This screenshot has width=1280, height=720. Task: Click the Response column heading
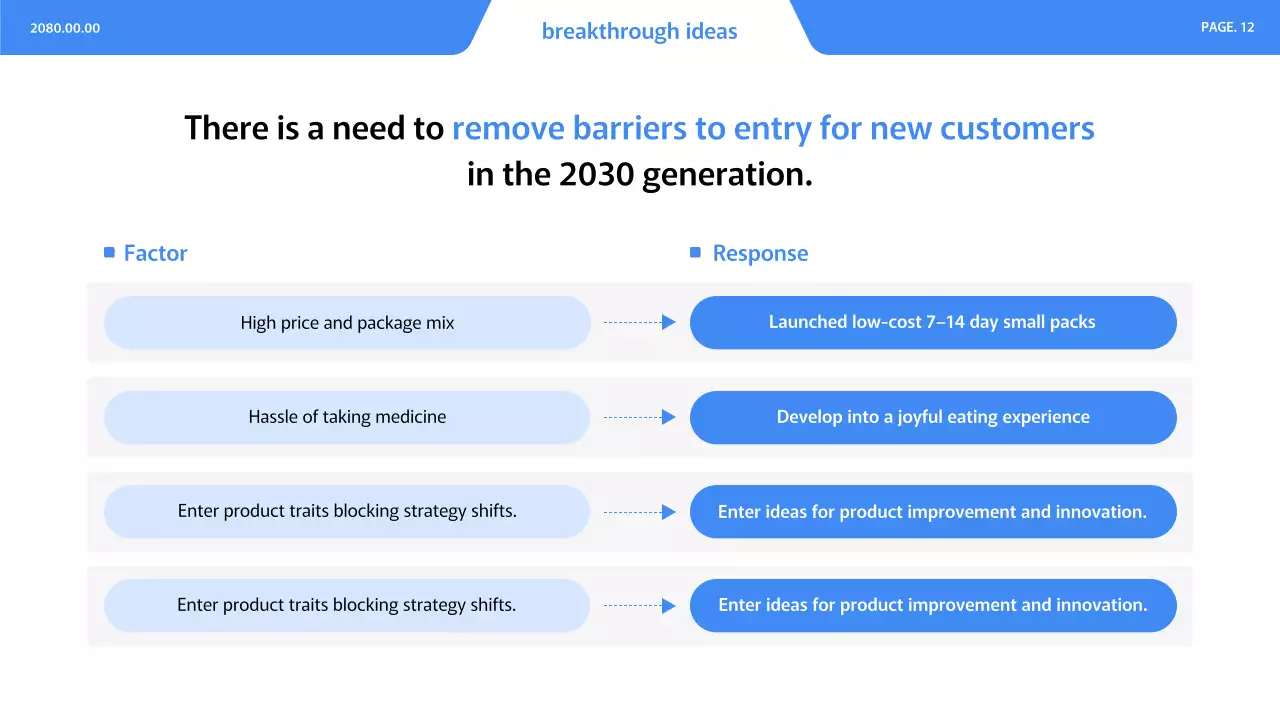760,253
